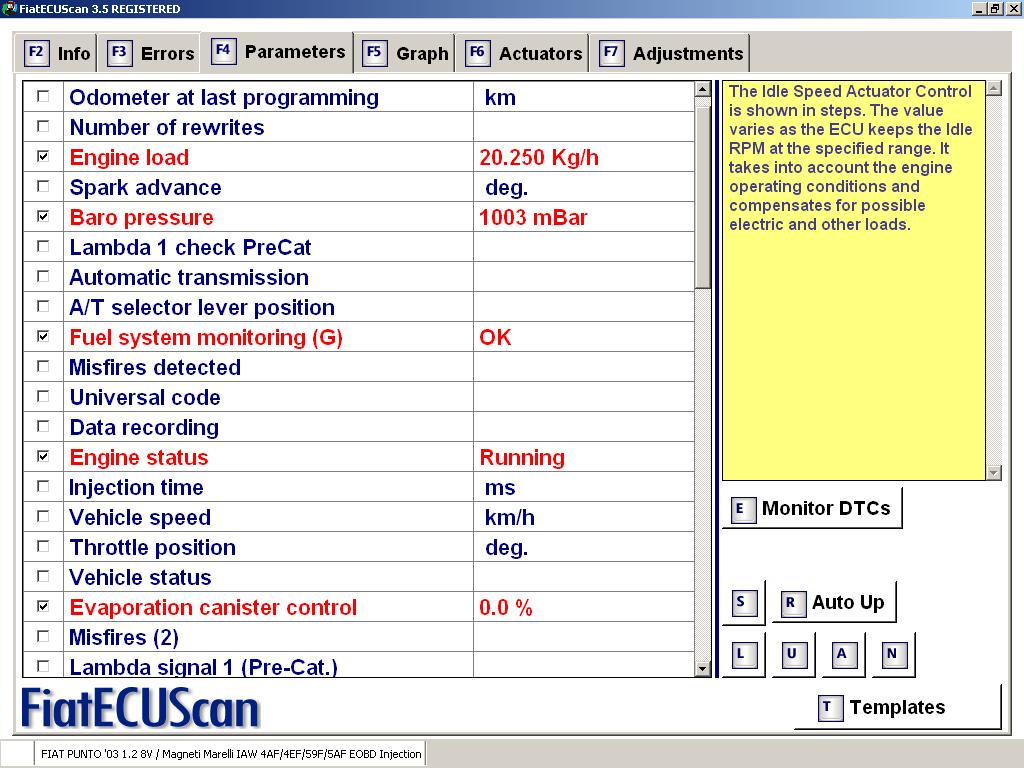Click the 20.250 Kg/h value
The height and width of the screenshot is (768, 1024).
tap(539, 157)
